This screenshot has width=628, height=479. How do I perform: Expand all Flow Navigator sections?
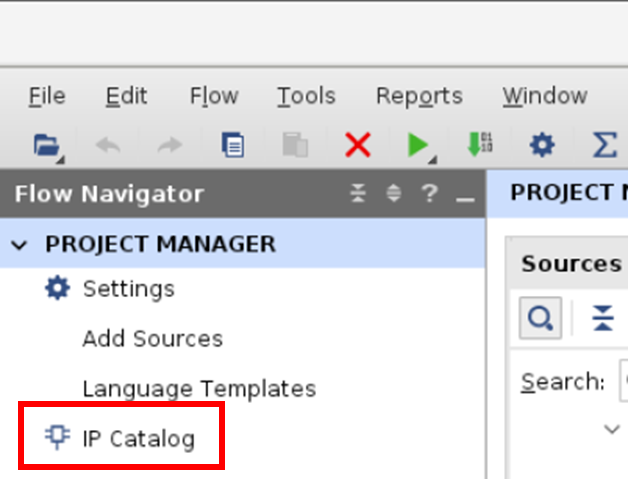(393, 194)
